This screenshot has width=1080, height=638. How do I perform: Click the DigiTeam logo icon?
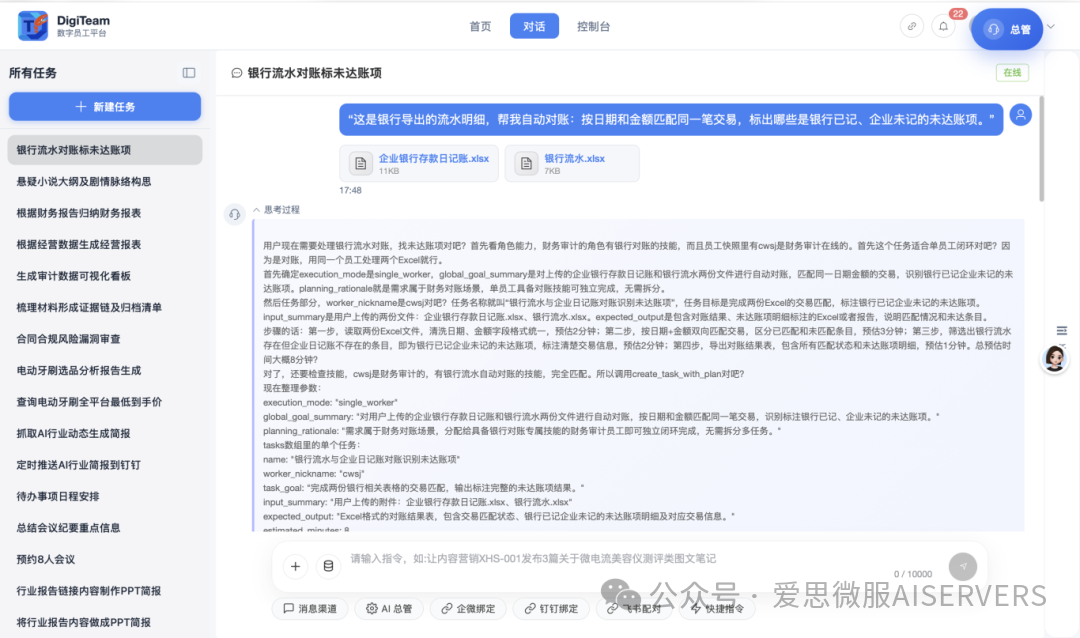tap(32, 26)
